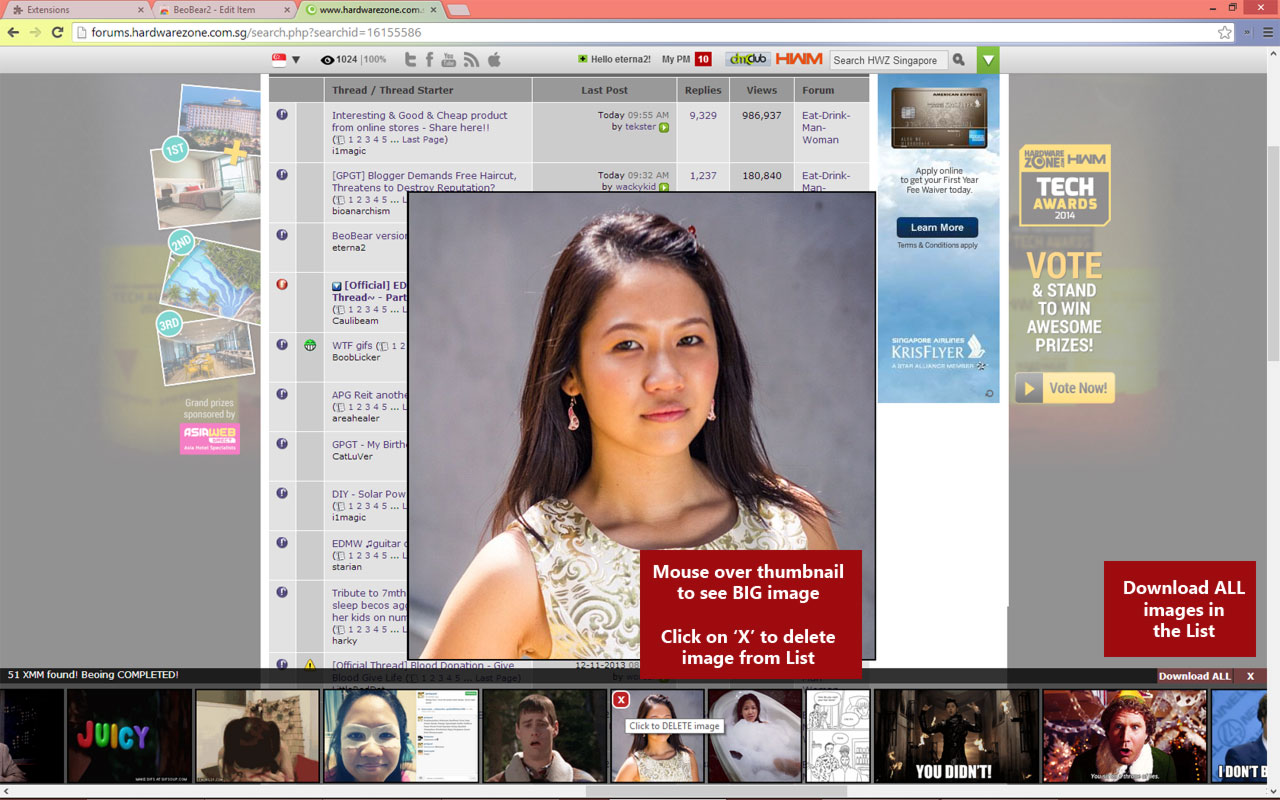Click the thumbnail of woman wearing eye mask
Screen dimensions: 1280x800
coord(400,735)
